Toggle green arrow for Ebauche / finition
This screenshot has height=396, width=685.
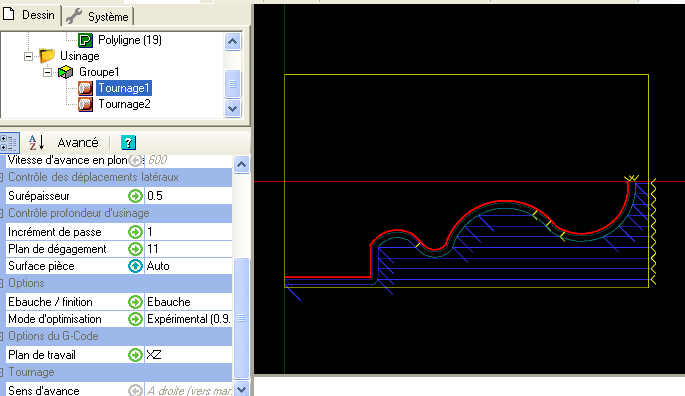[x=135, y=302]
